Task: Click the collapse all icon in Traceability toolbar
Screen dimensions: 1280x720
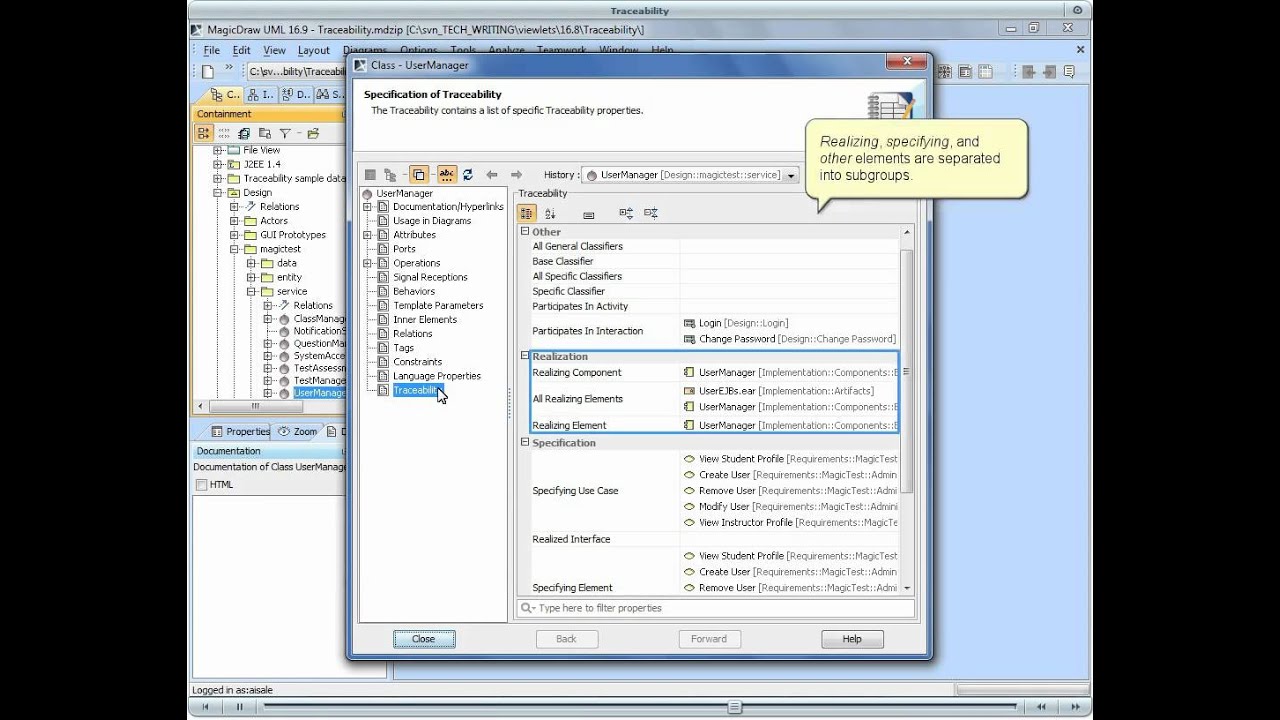Action: (651, 213)
